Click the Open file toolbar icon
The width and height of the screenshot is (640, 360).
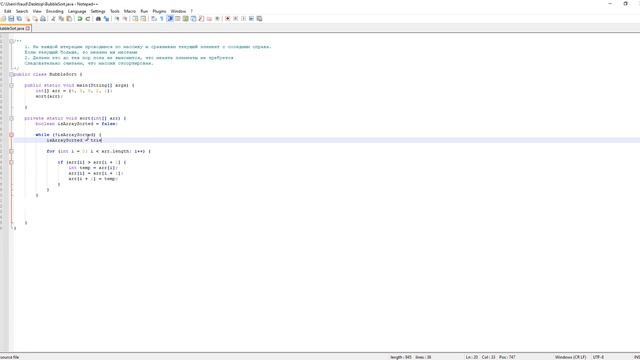(3, 19)
